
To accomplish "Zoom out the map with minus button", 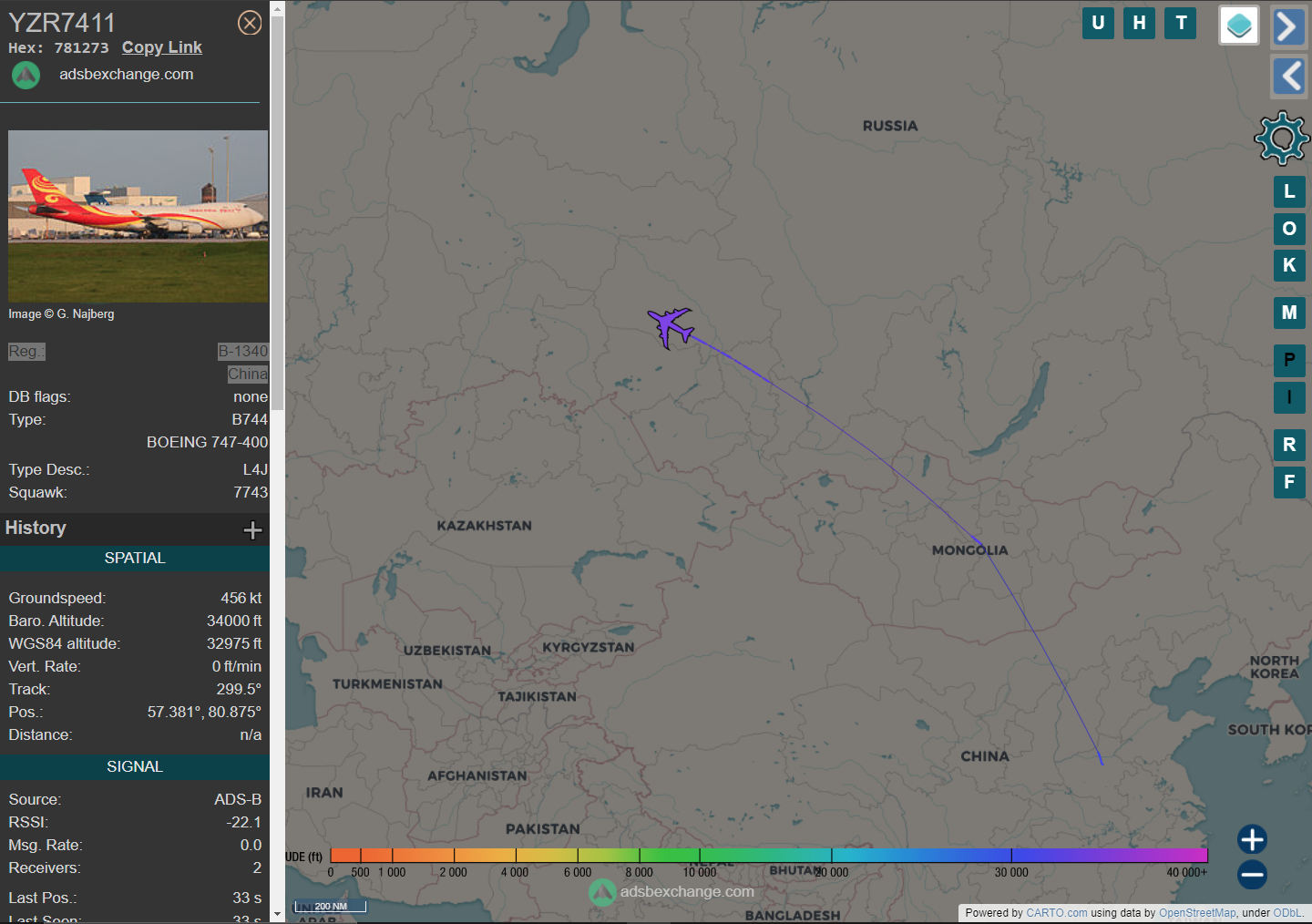I will (x=1252, y=875).
